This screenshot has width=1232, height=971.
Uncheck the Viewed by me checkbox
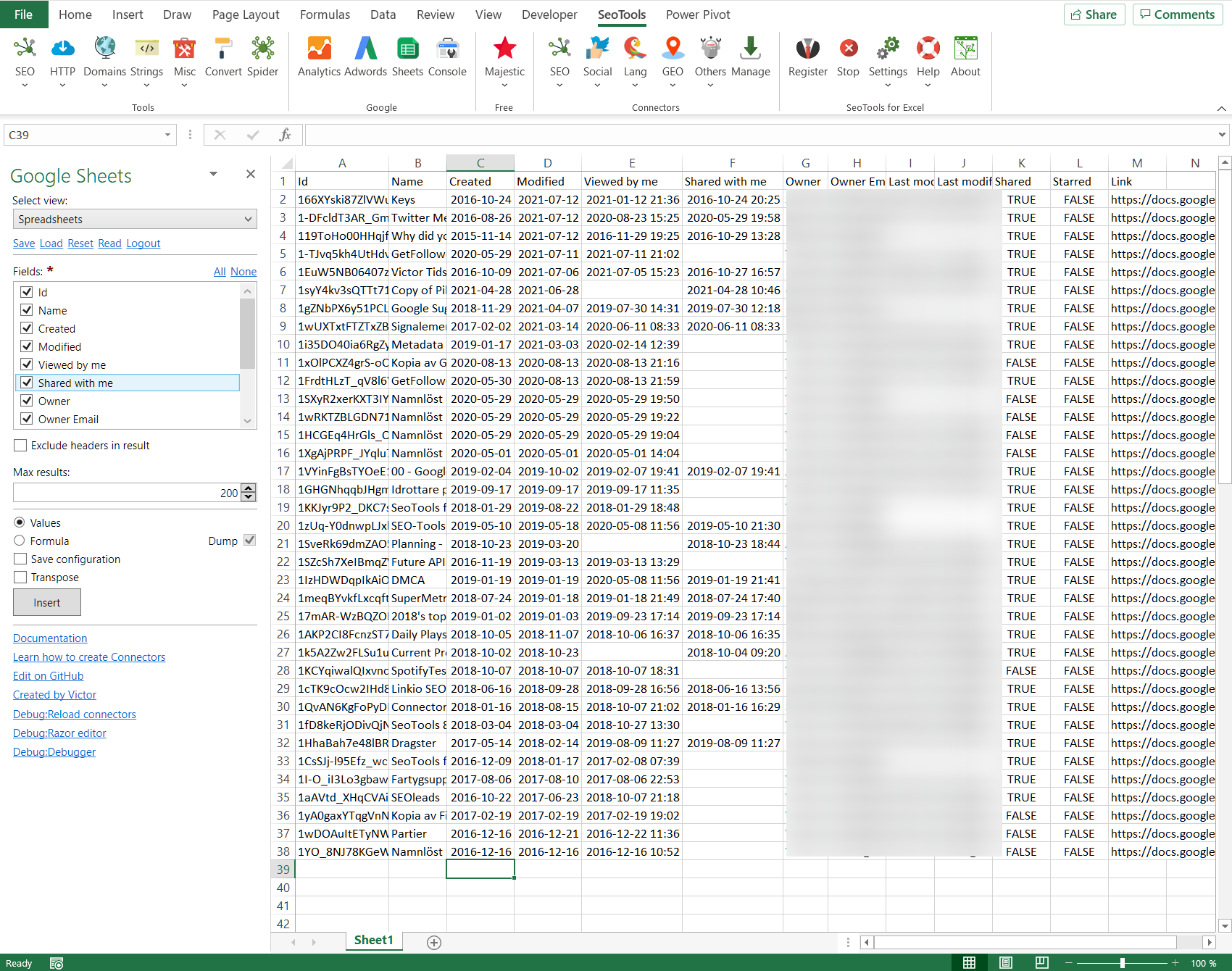click(27, 364)
